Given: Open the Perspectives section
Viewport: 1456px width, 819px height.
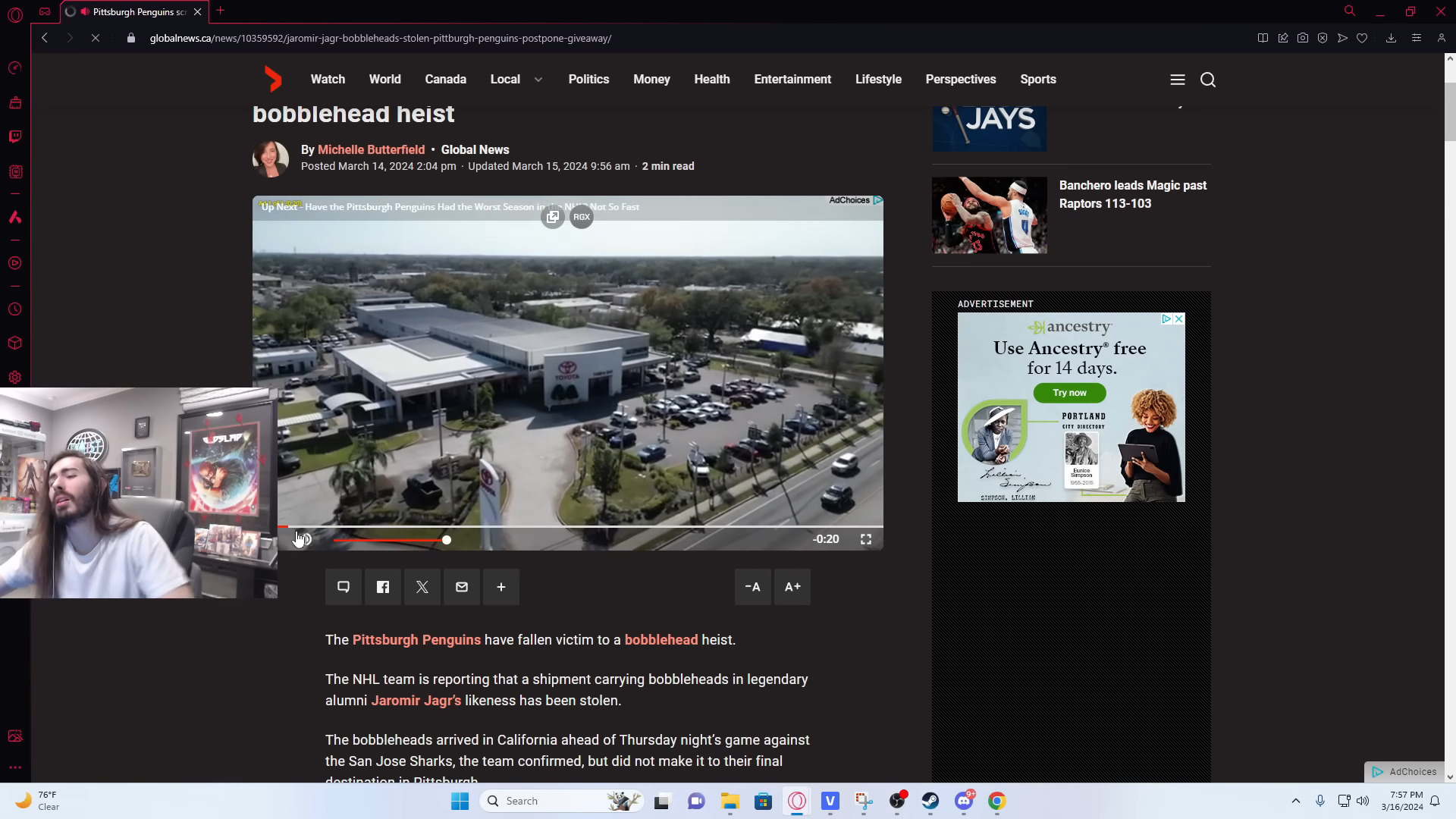Looking at the screenshot, I should pyautogui.click(x=961, y=80).
